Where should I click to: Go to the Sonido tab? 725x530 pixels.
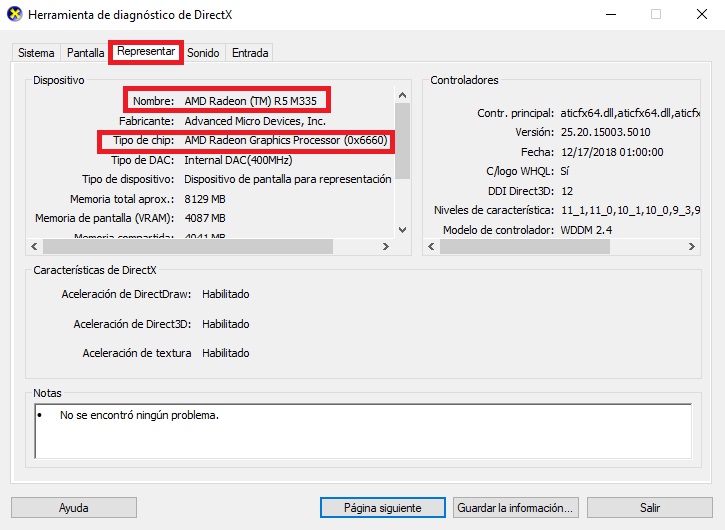tap(203, 53)
